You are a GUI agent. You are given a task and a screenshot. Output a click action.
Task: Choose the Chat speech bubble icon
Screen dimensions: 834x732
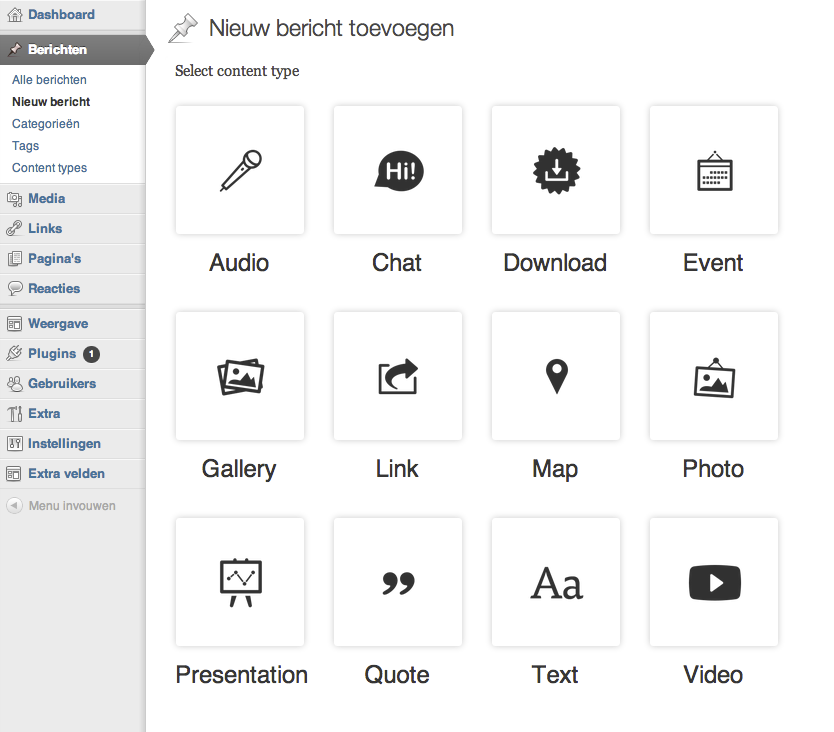(398, 170)
